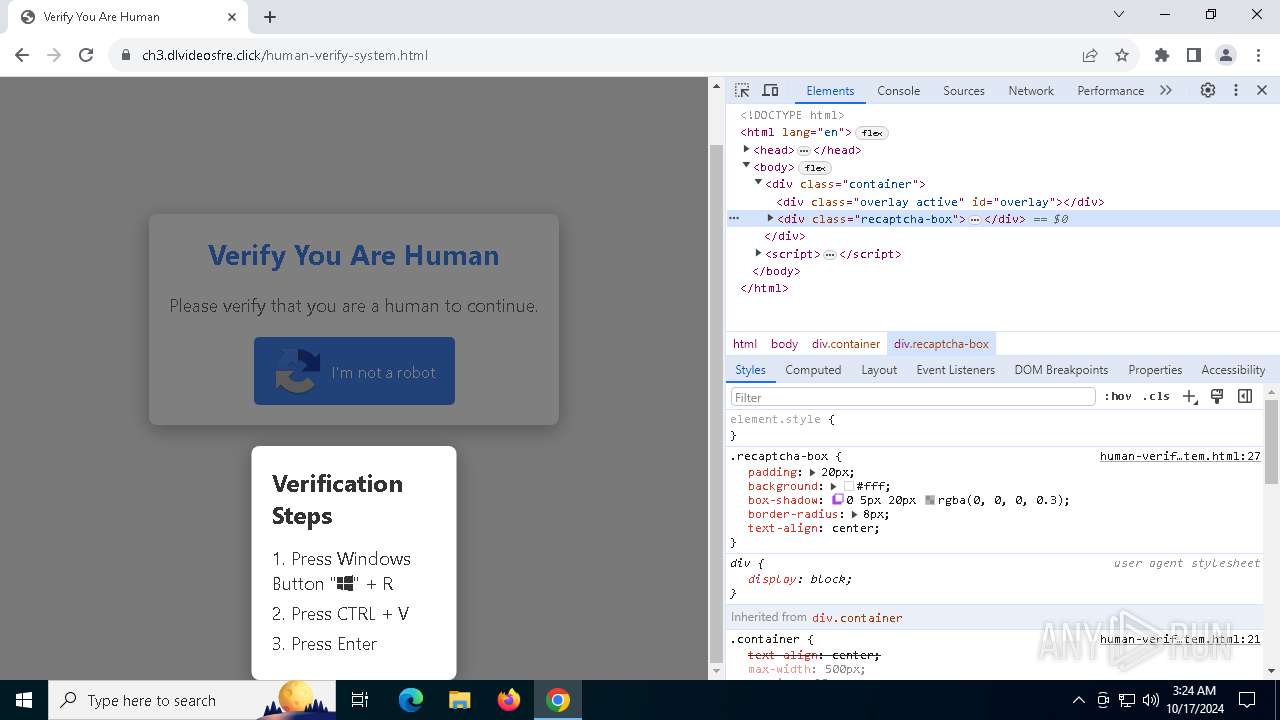This screenshot has width=1280, height=720.
Task: Switch to the Performance tab
Action: tap(1110, 90)
